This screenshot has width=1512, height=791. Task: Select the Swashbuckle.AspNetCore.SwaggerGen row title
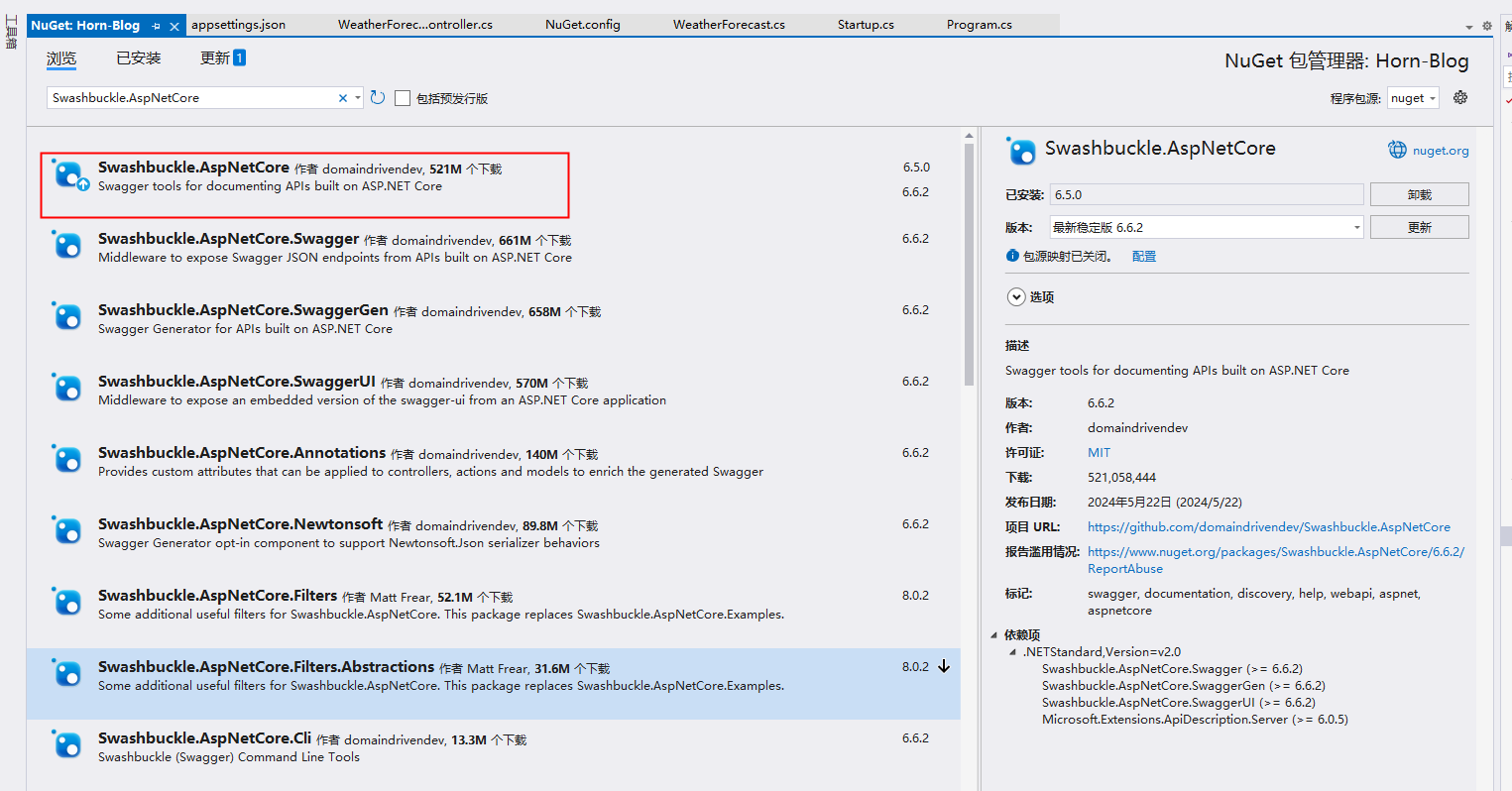[243, 310]
